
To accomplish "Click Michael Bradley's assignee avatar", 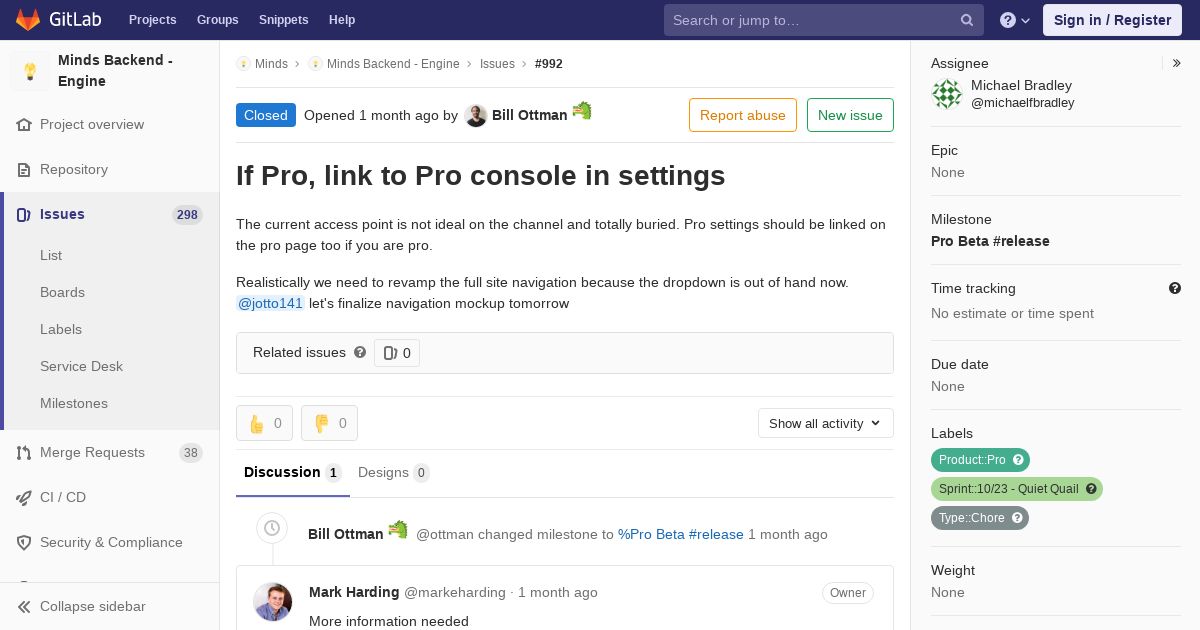I will coord(947,94).
